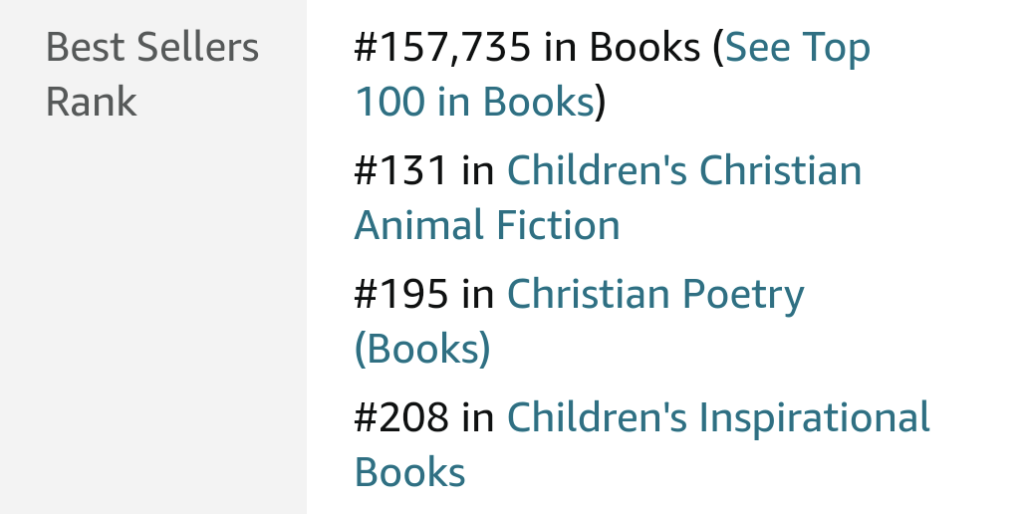Click "Books" below Children's Inspirational

pyautogui.click(x=410, y=472)
